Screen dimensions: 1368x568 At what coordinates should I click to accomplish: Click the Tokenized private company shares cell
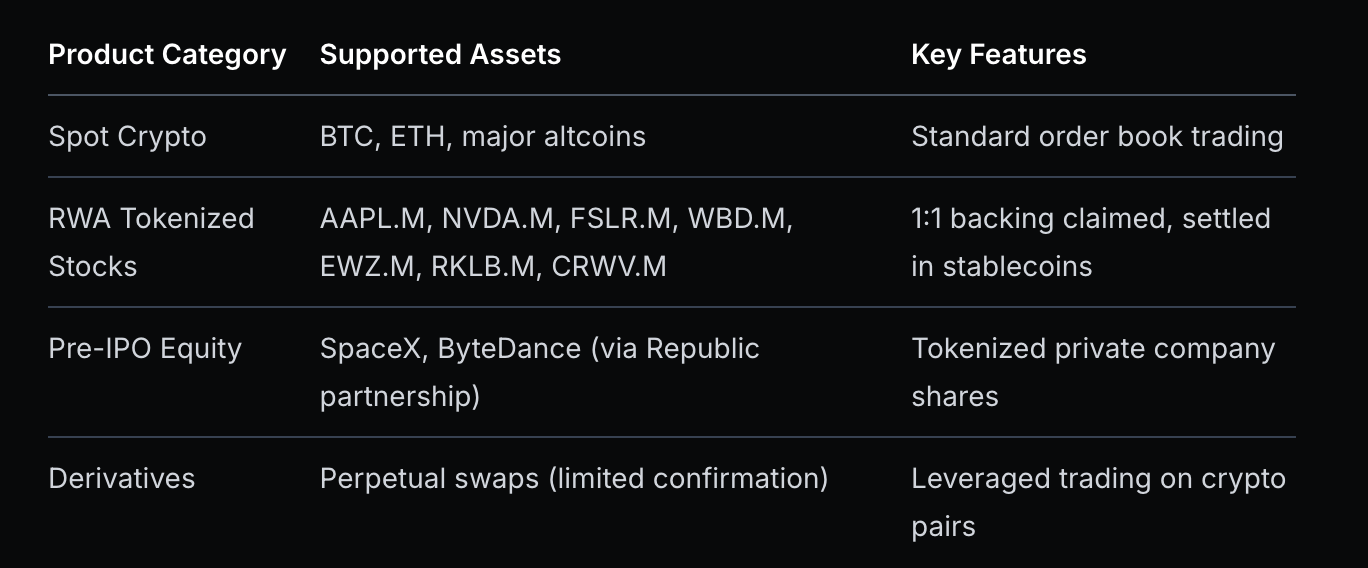(x=1093, y=372)
